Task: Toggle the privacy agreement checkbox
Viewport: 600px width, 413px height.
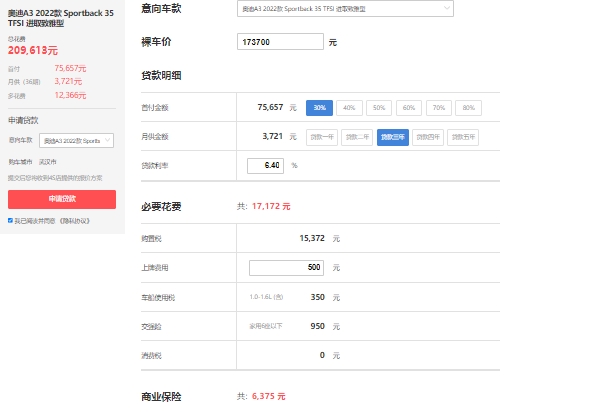Action: (x=10, y=220)
